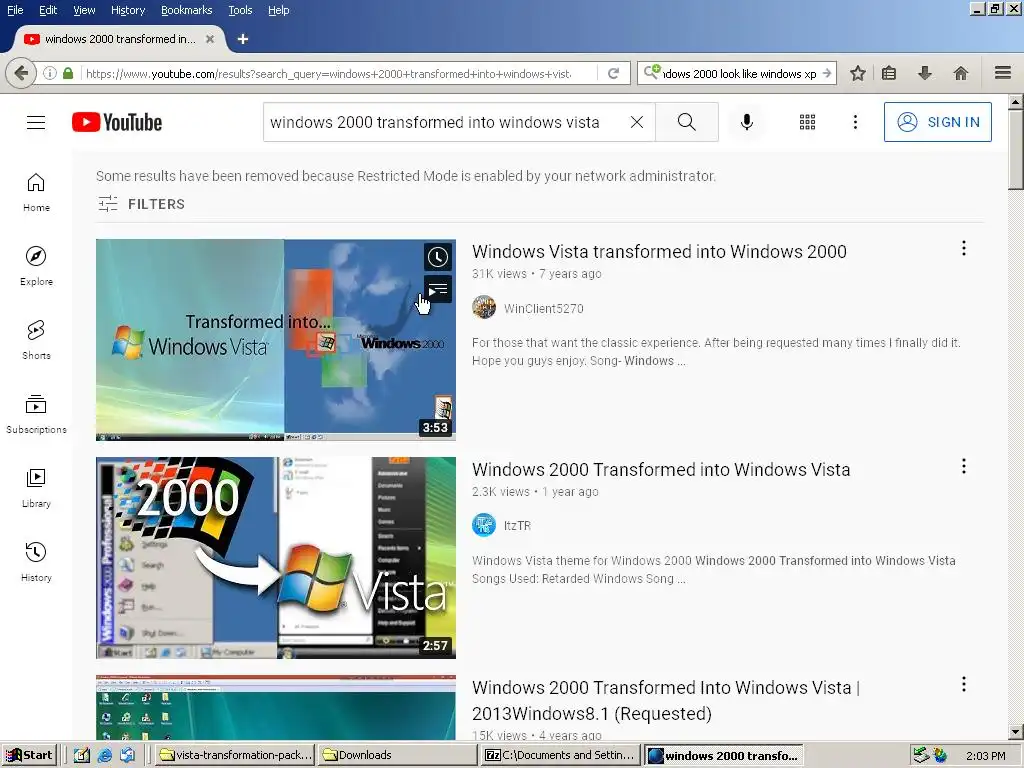Open the YouTube guide hamburger menu
The image size is (1024, 768).
click(36, 122)
